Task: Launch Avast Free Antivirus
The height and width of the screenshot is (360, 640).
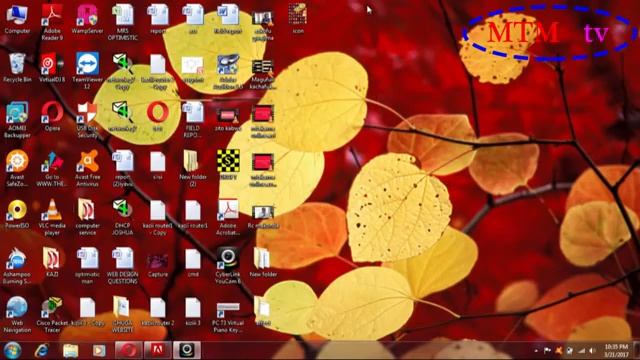Action: pyautogui.click(x=87, y=168)
